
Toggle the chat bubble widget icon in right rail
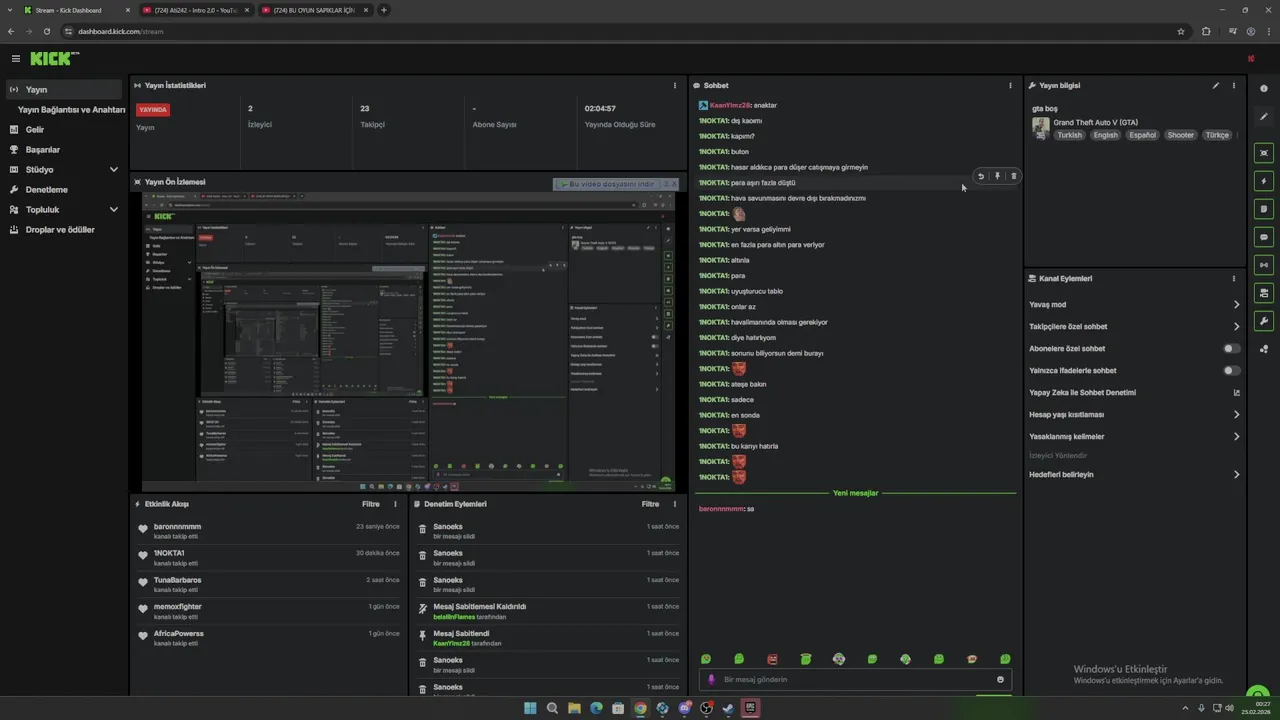click(x=1264, y=237)
